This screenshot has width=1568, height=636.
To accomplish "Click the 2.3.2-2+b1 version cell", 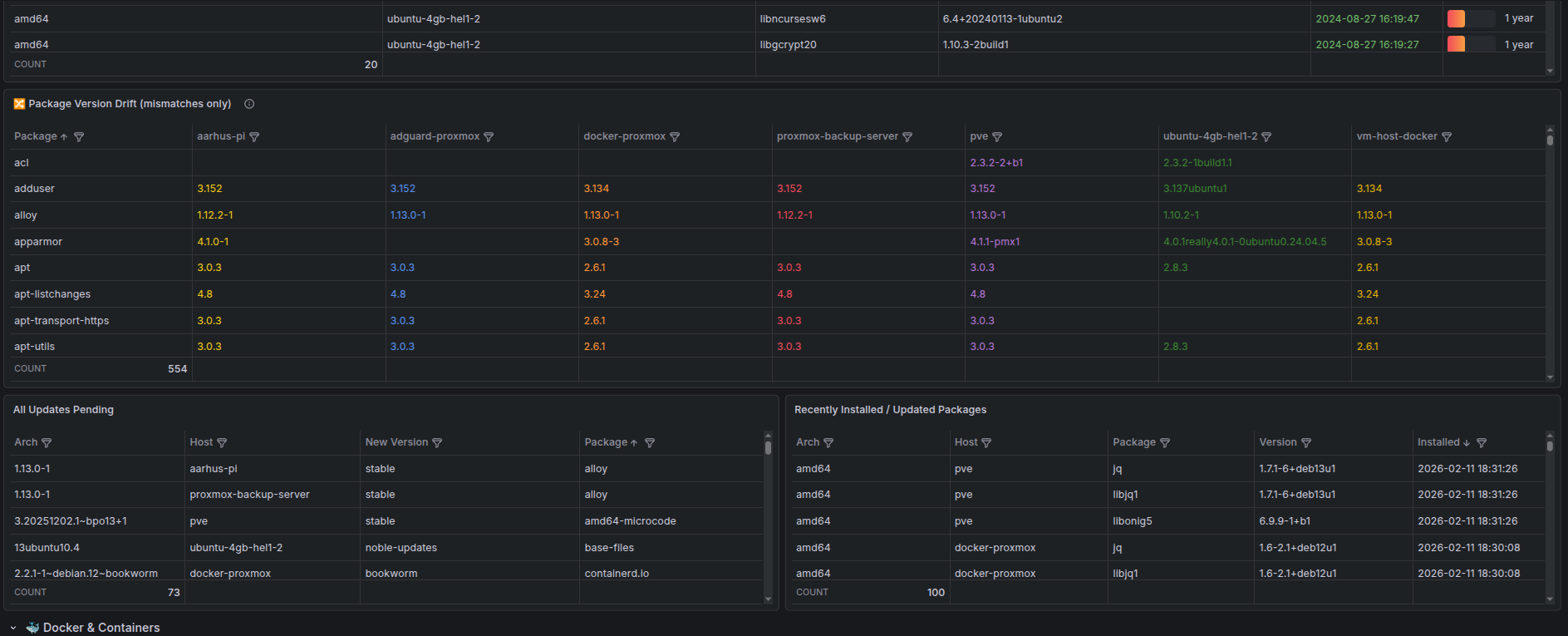I will pos(996,163).
